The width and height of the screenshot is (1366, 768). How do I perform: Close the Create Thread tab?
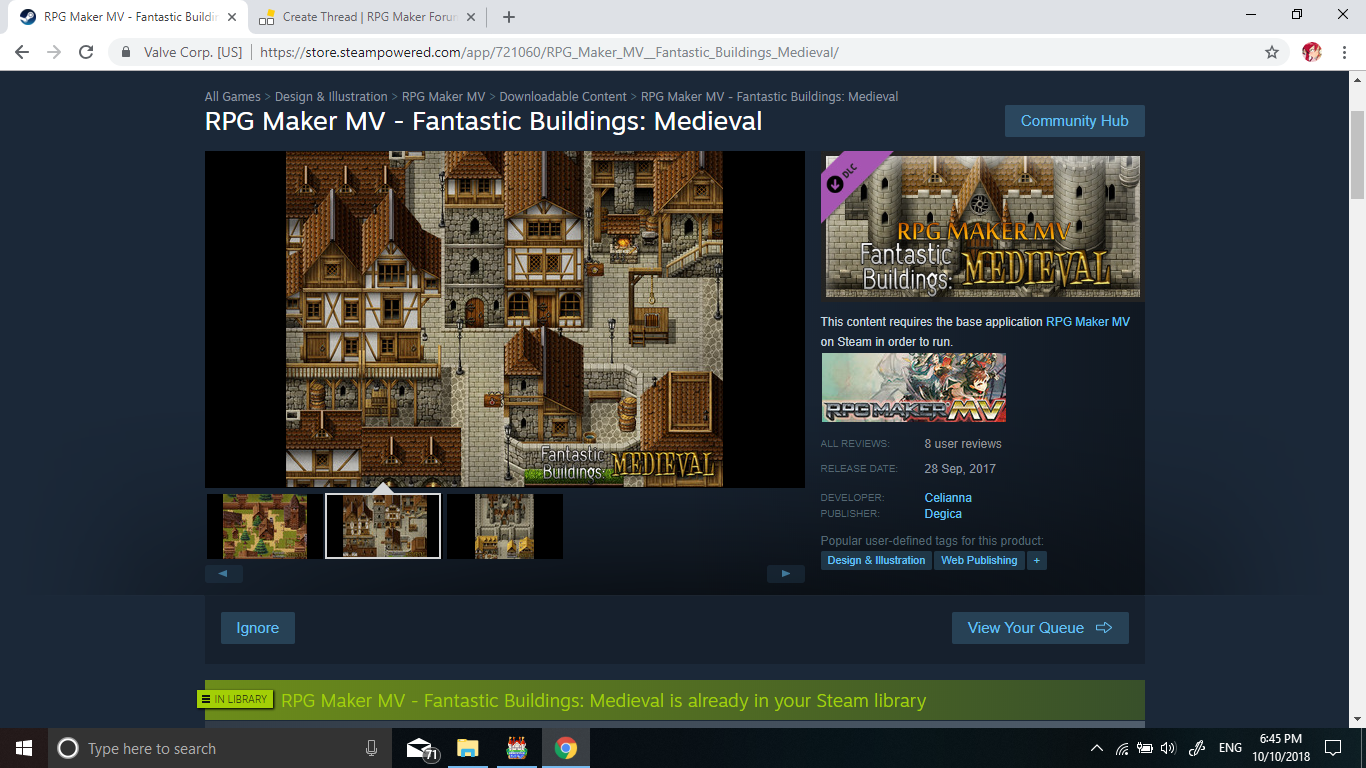tap(471, 17)
